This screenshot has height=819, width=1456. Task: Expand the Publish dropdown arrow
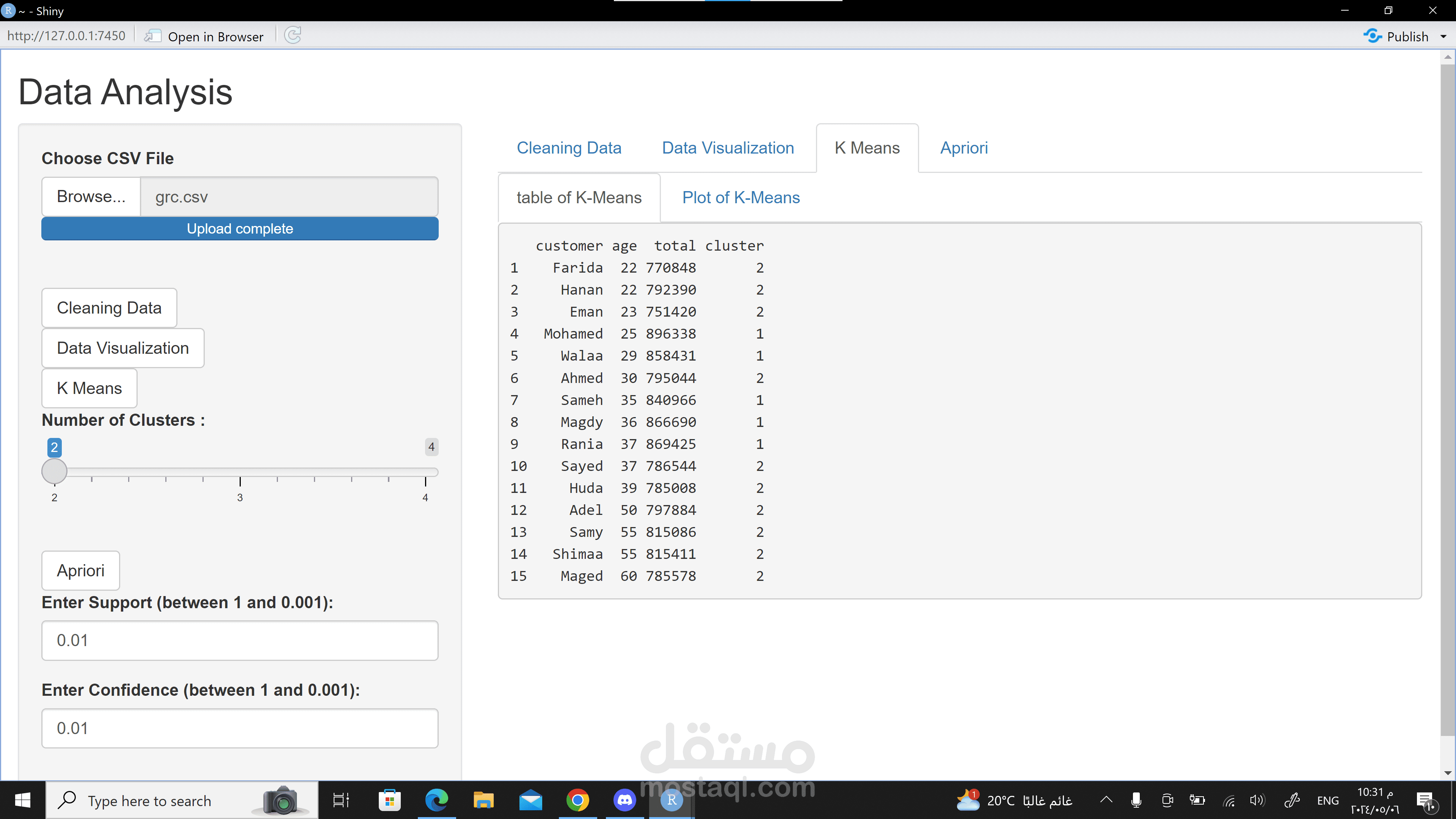pos(1443,37)
